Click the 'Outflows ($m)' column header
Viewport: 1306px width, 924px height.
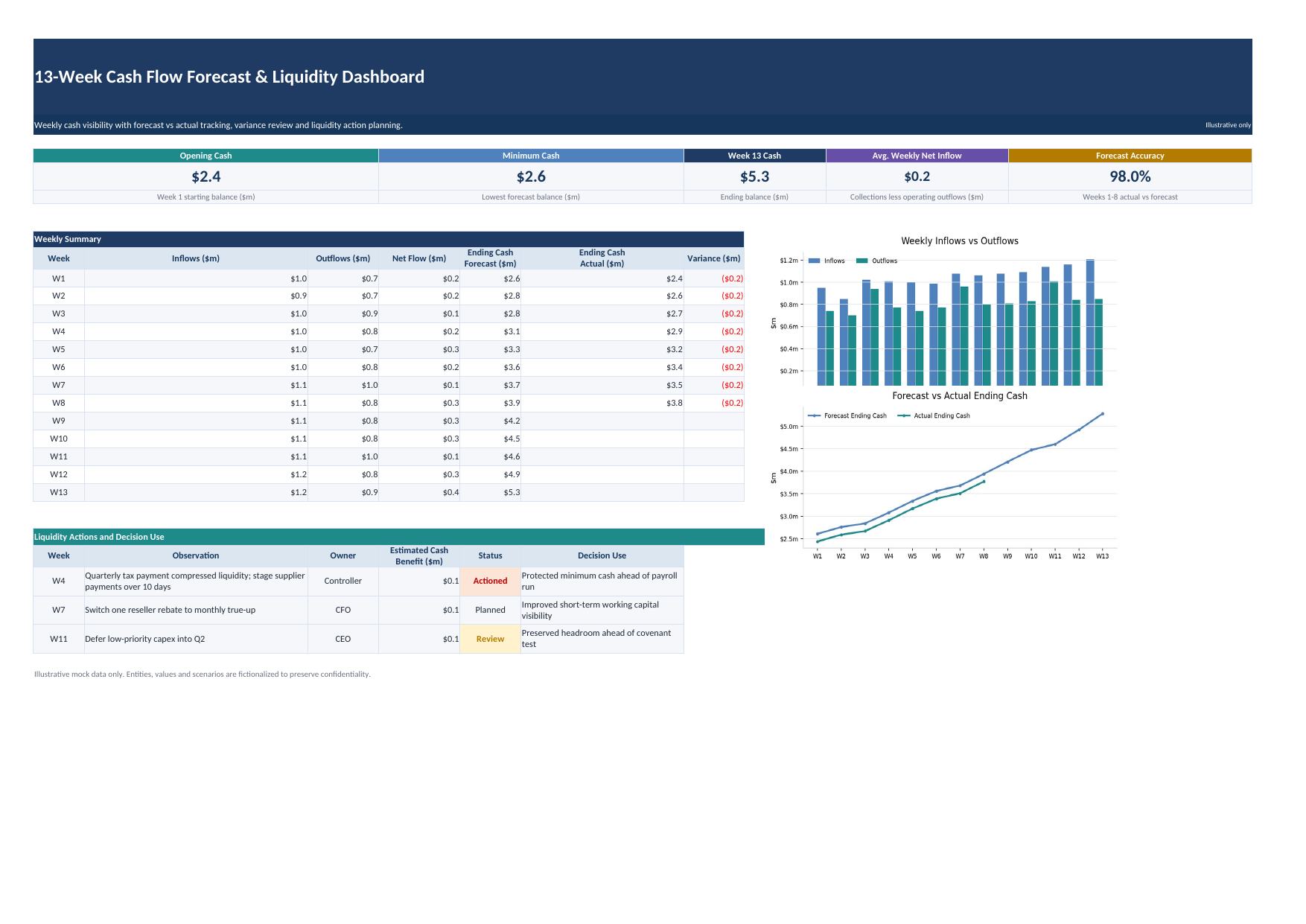tap(343, 258)
